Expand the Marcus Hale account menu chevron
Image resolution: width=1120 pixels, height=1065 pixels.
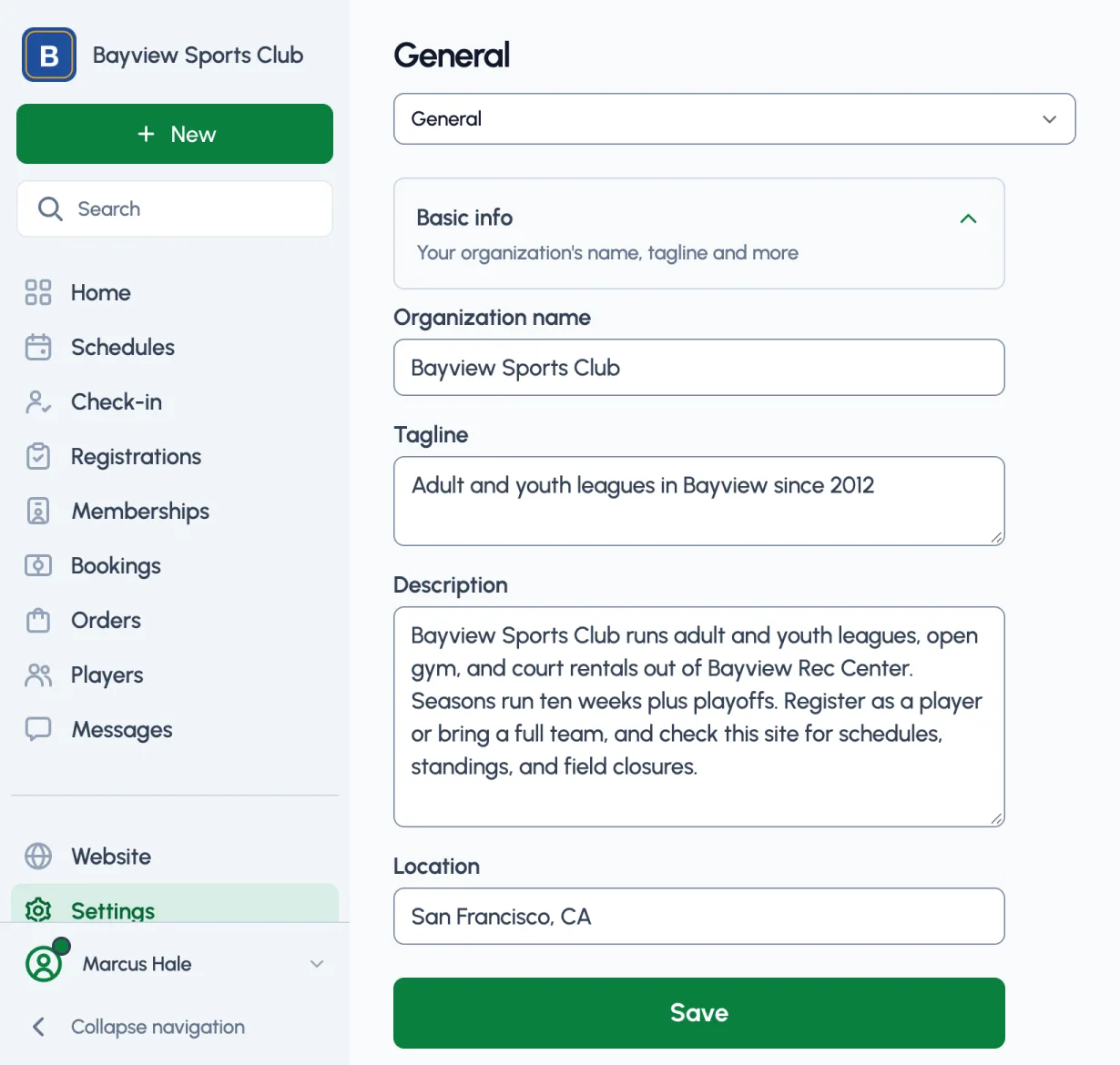tap(317, 964)
